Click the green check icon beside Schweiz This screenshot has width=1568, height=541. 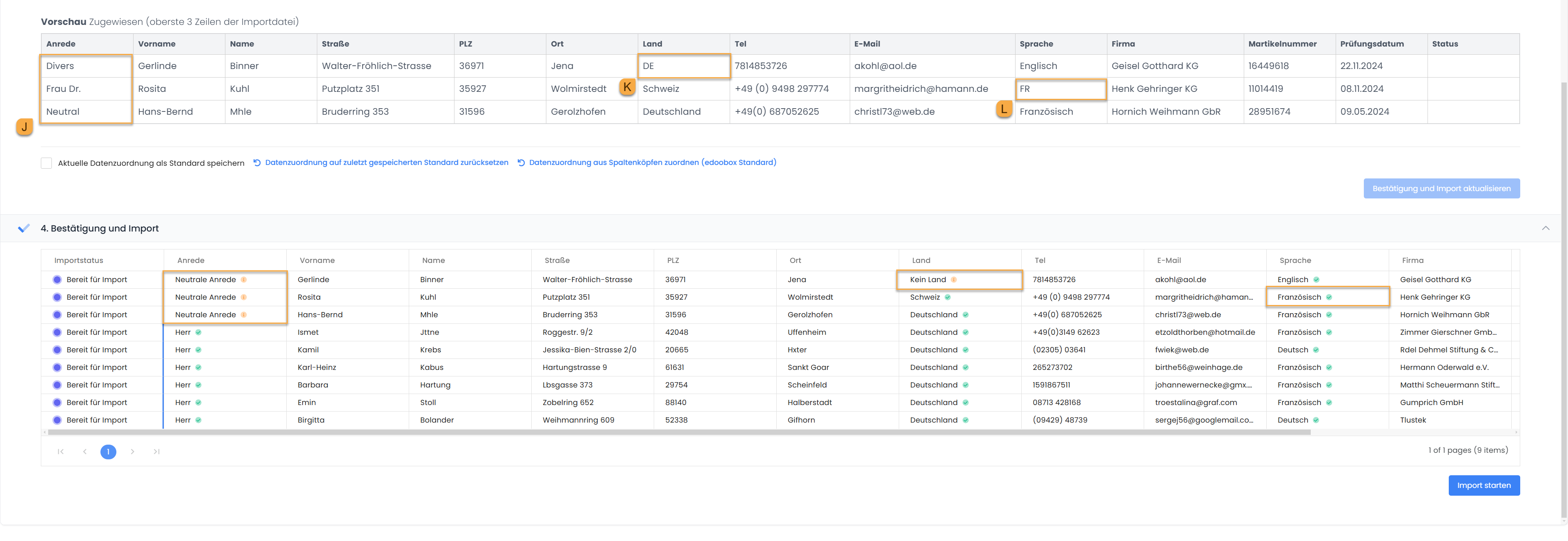[x=948, y=298]
